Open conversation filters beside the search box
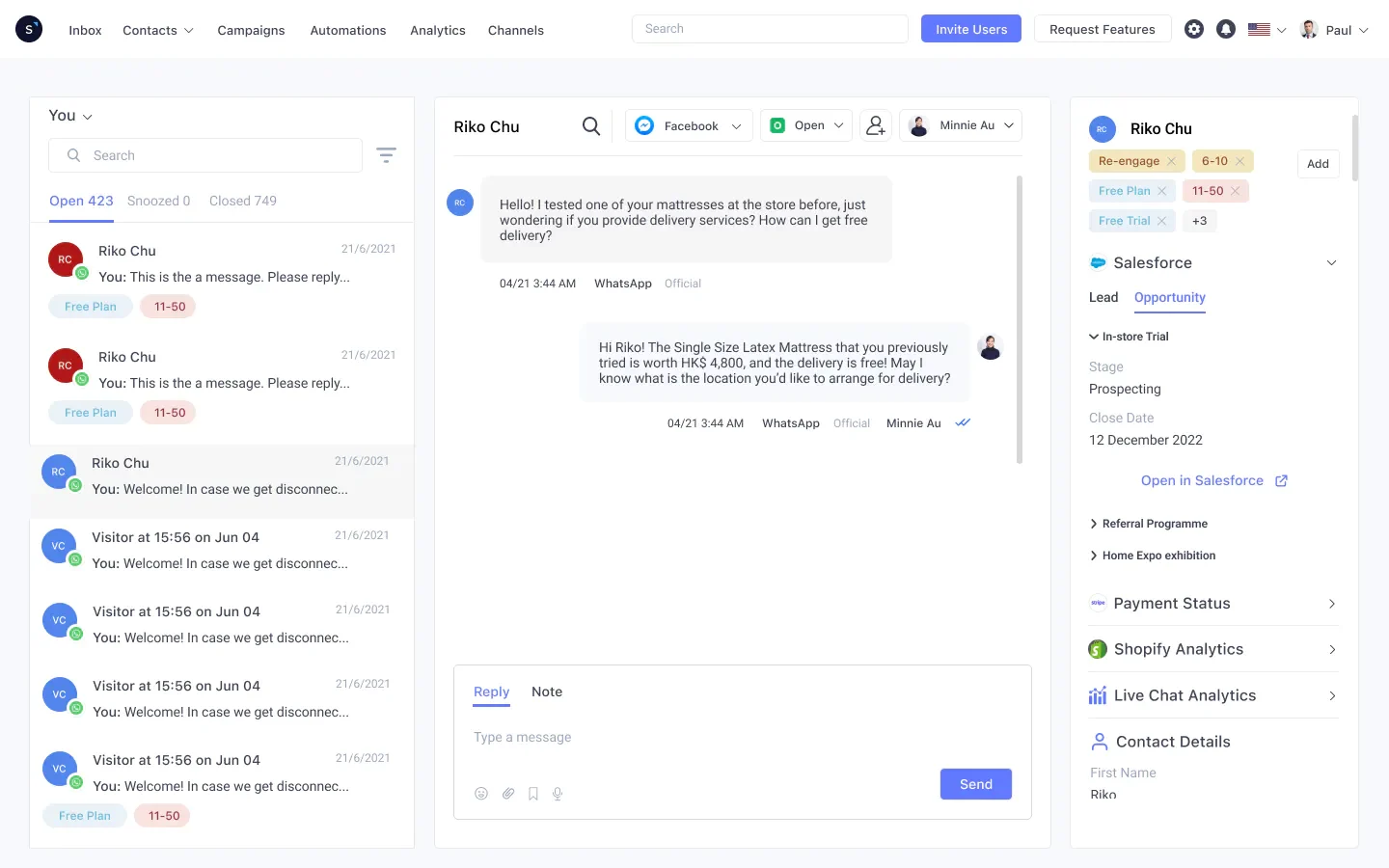This screenshot has width=1389, height=868. [386, 154]
